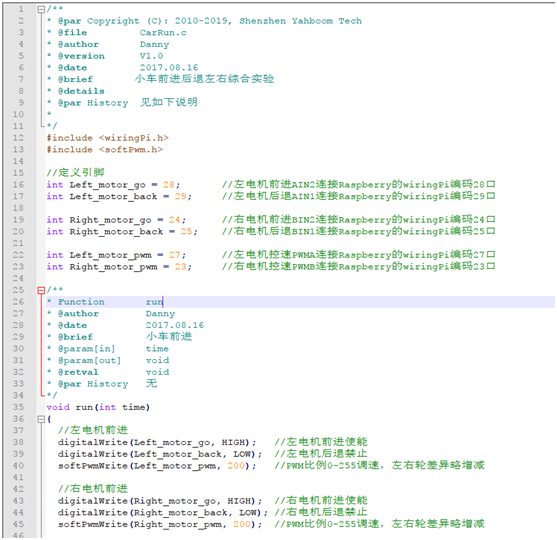Click the date '2017.08.16' on line 6
This screenshot has height=540, width=557.
pyautogui.click(x=169, y=68)
